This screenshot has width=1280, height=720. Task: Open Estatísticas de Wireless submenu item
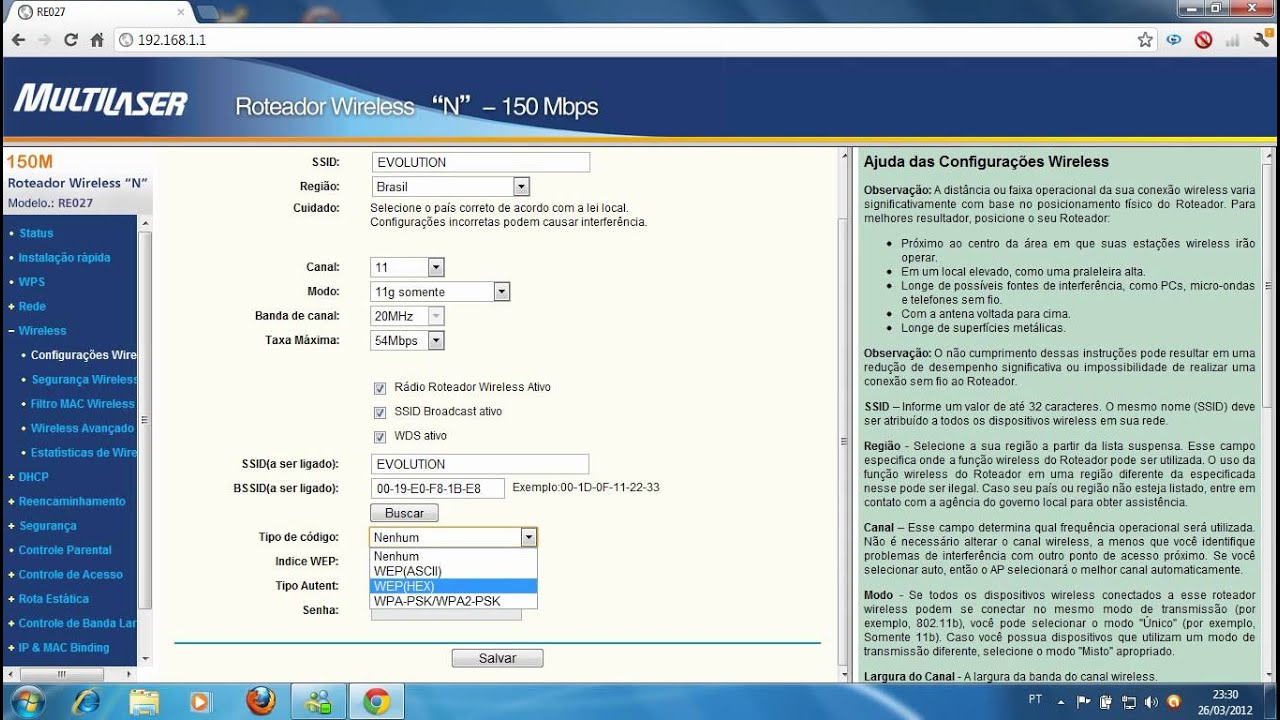click(84, 452)
